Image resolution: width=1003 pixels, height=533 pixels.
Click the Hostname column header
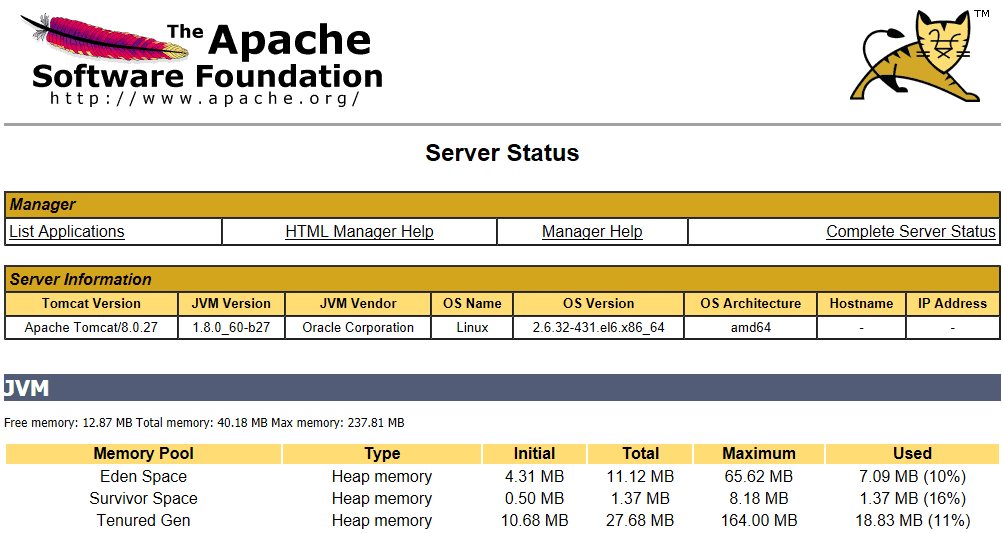pos(862,303)
